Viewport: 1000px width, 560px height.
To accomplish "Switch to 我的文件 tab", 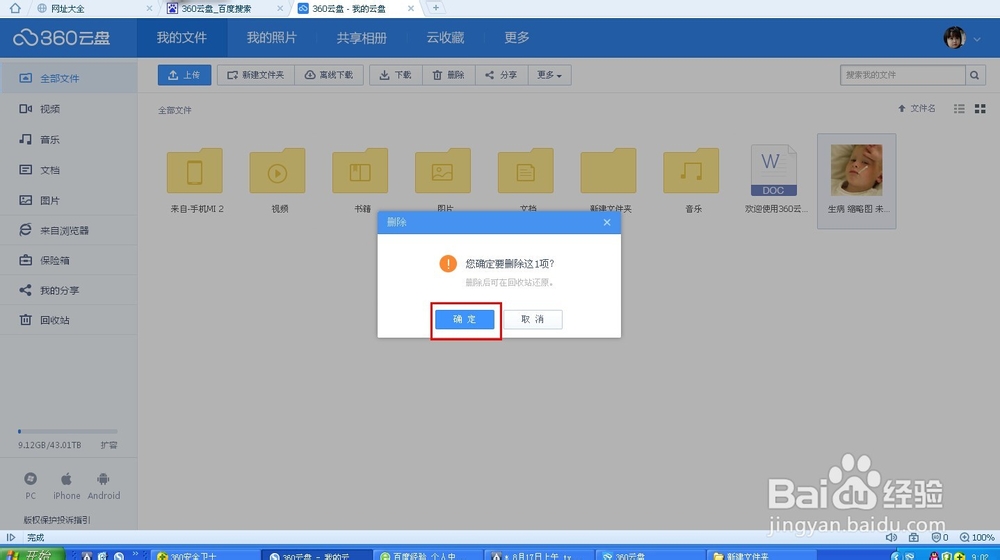I will (x=182, y=38).
